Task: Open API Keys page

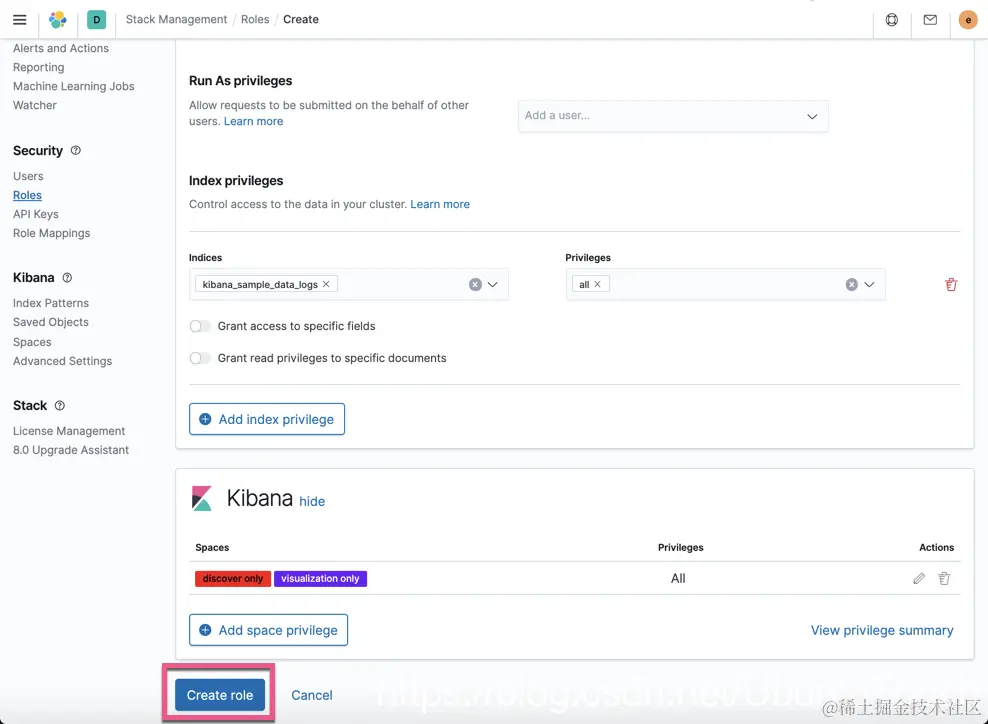Action: [x=35, y=214]
